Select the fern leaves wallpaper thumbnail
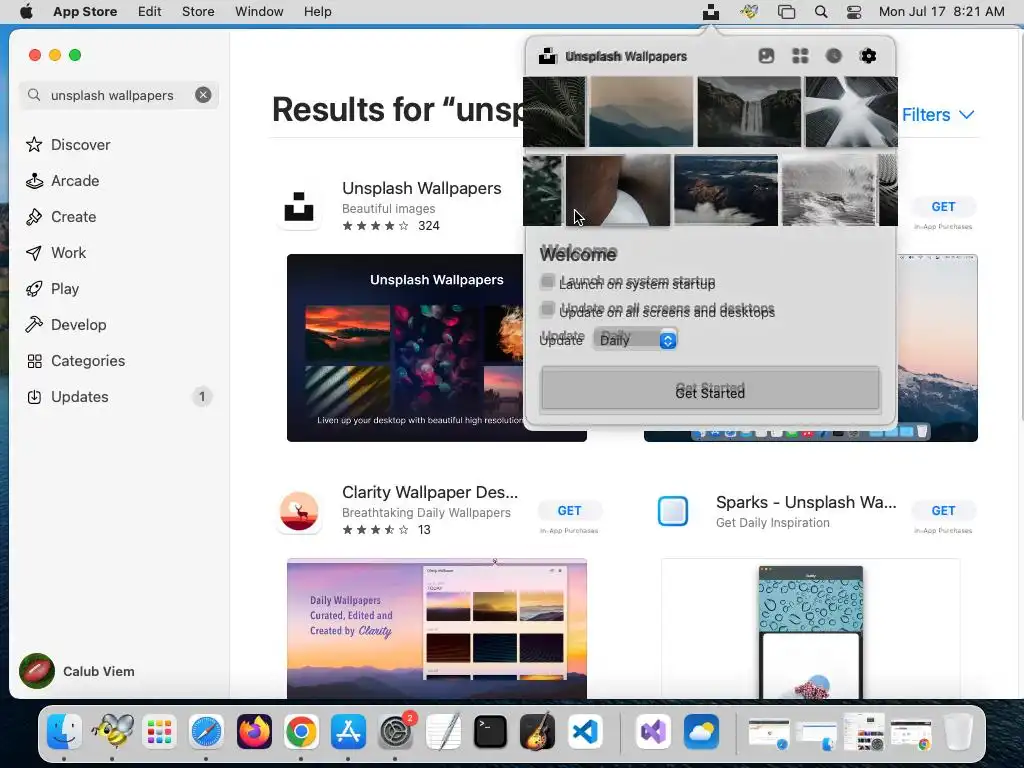The image size is (1024, 768). pos(554,112)
